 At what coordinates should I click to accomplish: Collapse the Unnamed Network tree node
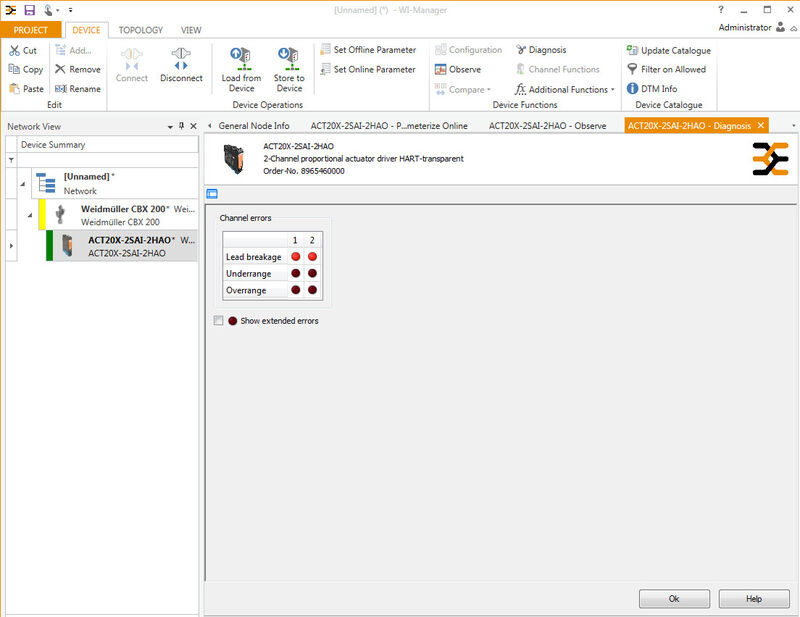coord(22,183)
